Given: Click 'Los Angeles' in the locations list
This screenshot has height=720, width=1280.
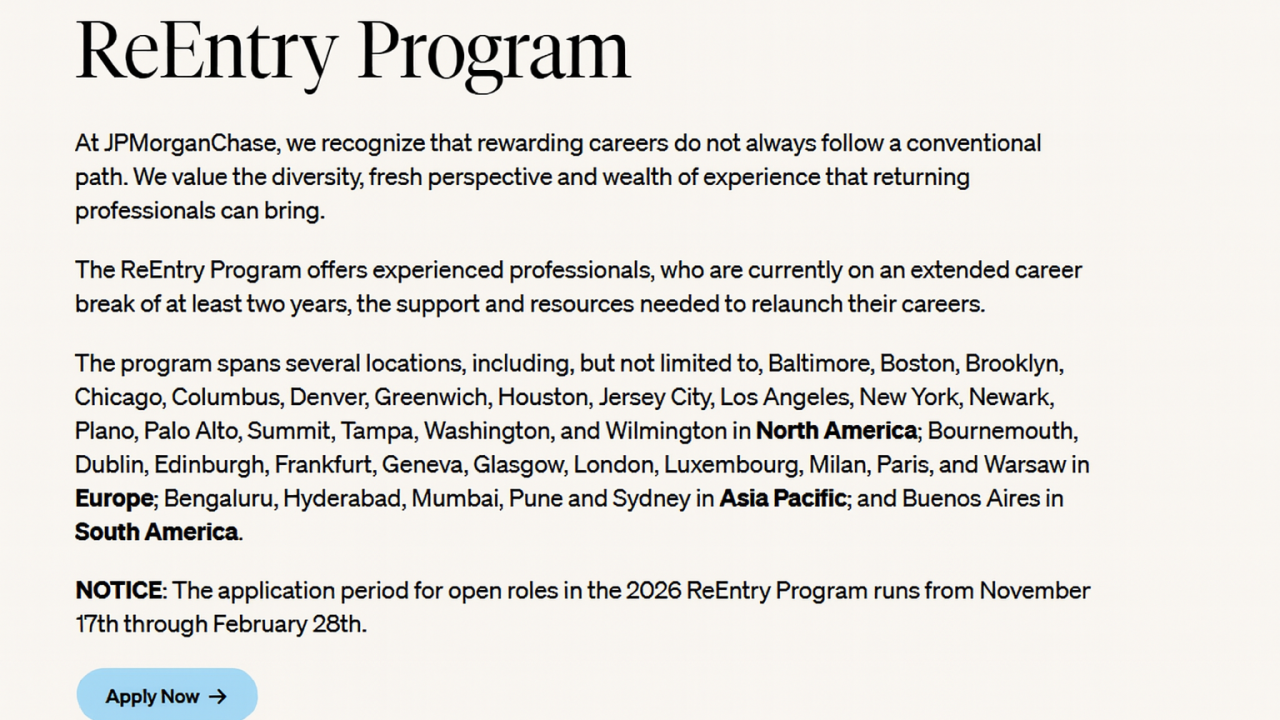Looking at the screenshot, I should coord(784,397).
